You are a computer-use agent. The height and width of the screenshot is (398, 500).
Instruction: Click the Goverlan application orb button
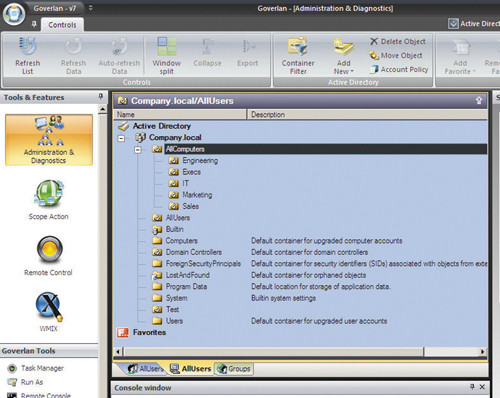[14, 14]
